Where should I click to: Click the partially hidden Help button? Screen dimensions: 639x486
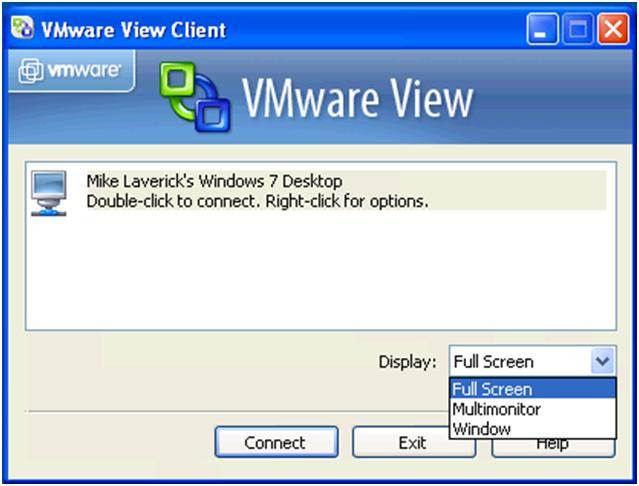pos(553,448)
